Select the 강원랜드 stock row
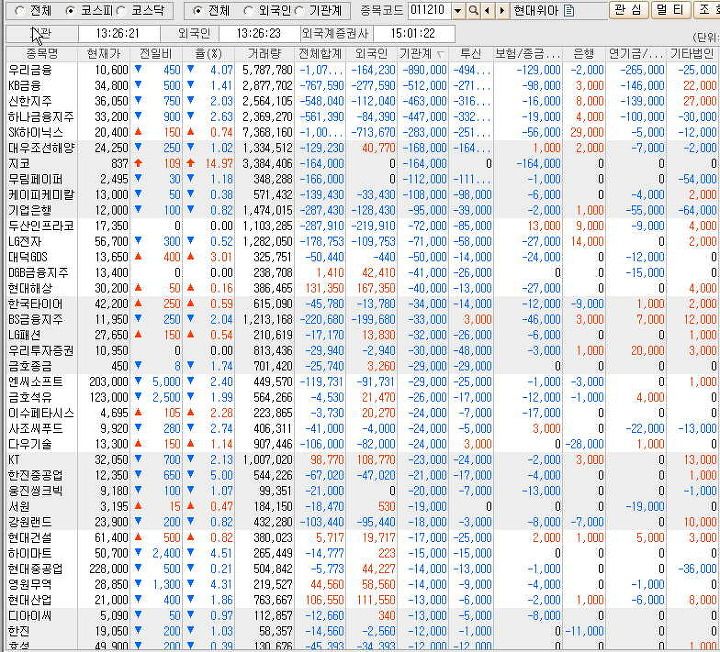The image size is (720, 652). tap(362, 523)
